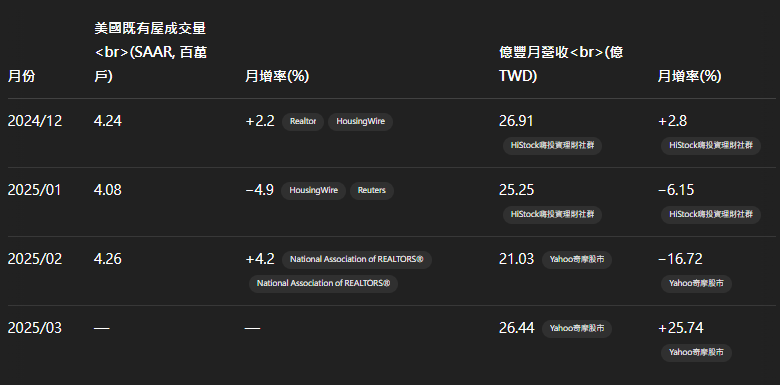Open National Association of REALTORS chip below +4.2

(323, 284)
